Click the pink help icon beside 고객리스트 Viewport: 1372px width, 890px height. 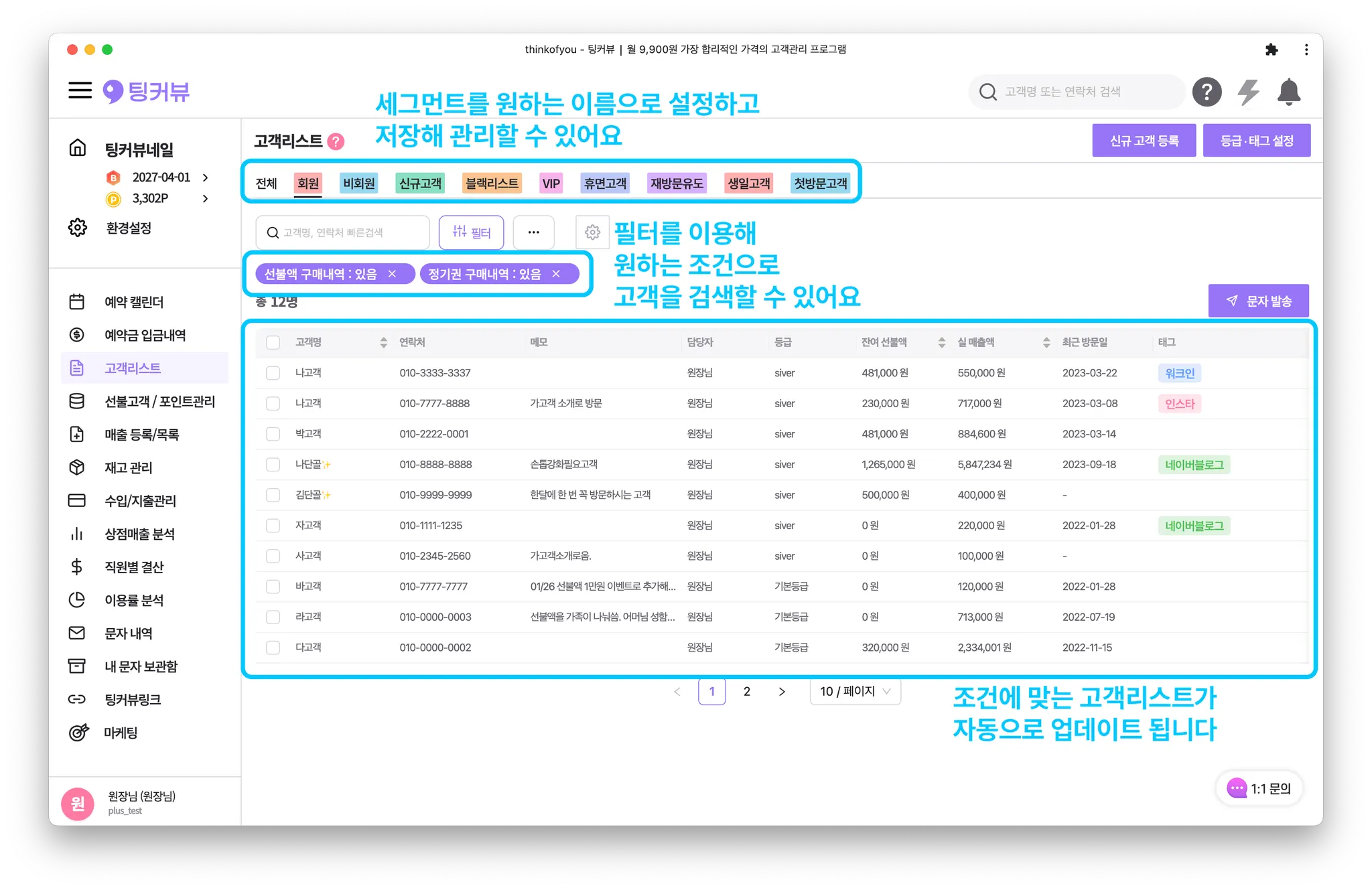pyautogui.click(x=336, y=141)
